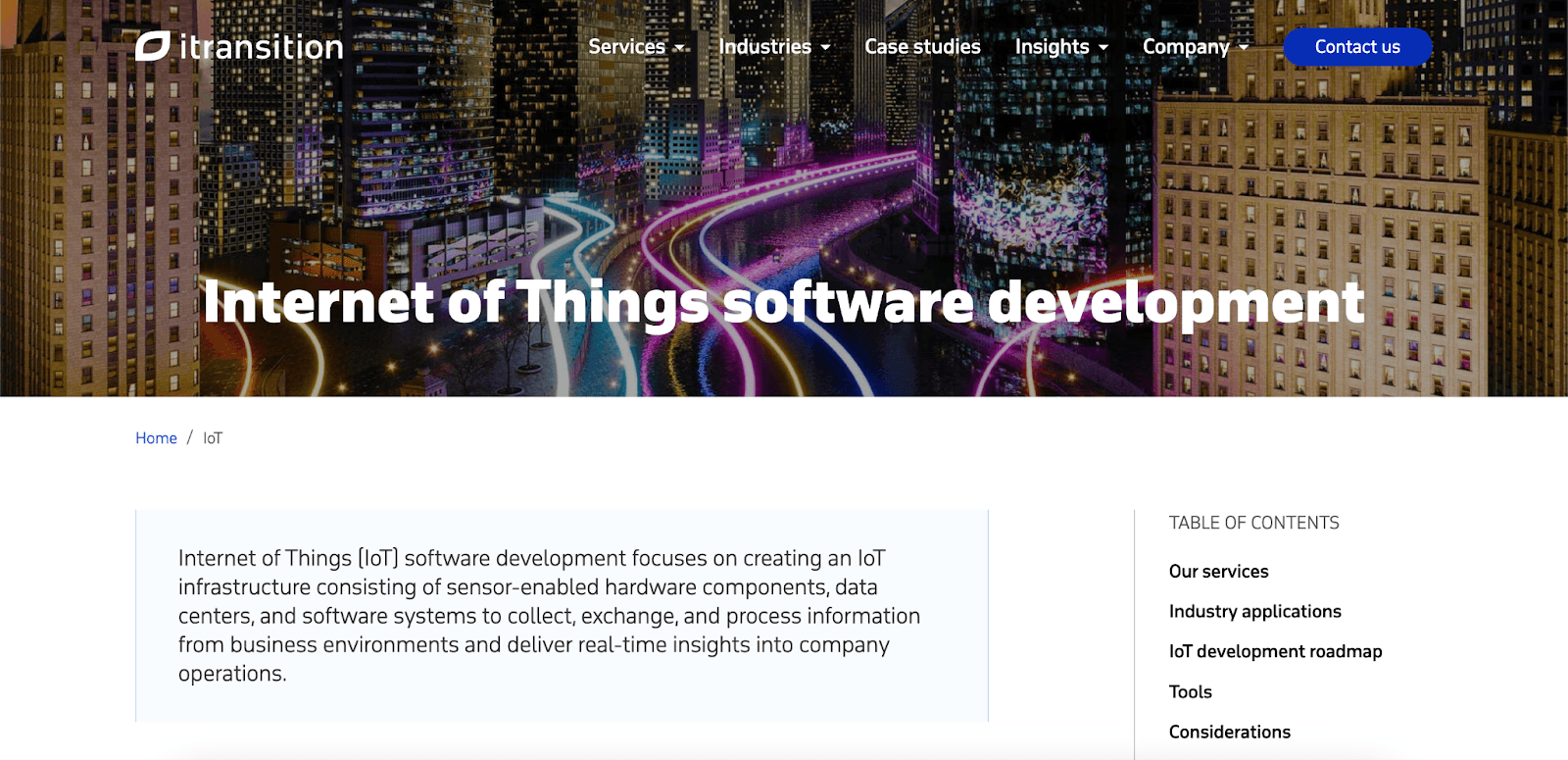Select IoT development roadmap in contents
This screenshot has width=1568, height=760.
1275,652
